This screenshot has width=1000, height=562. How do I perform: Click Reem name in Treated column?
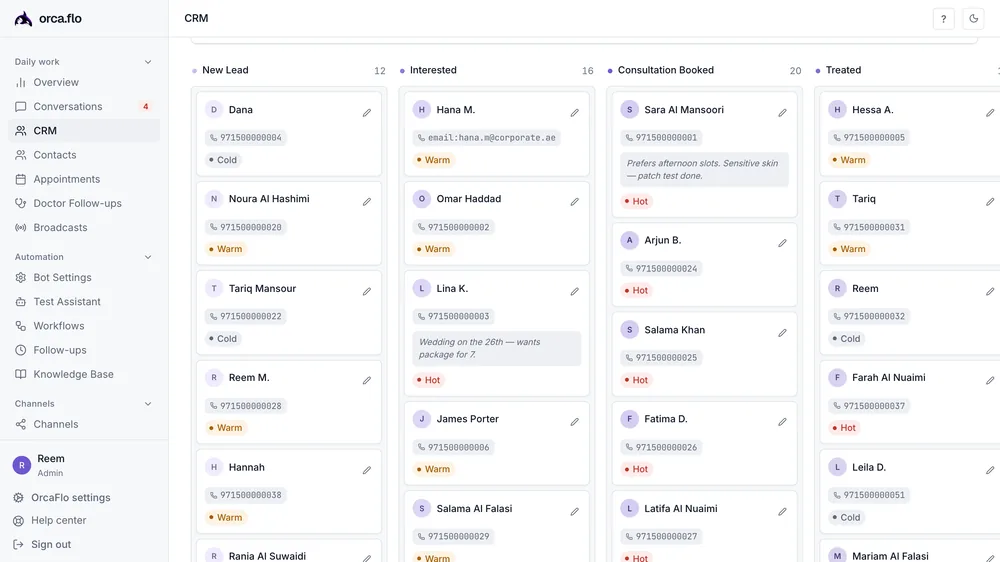(x=865, y=288)
